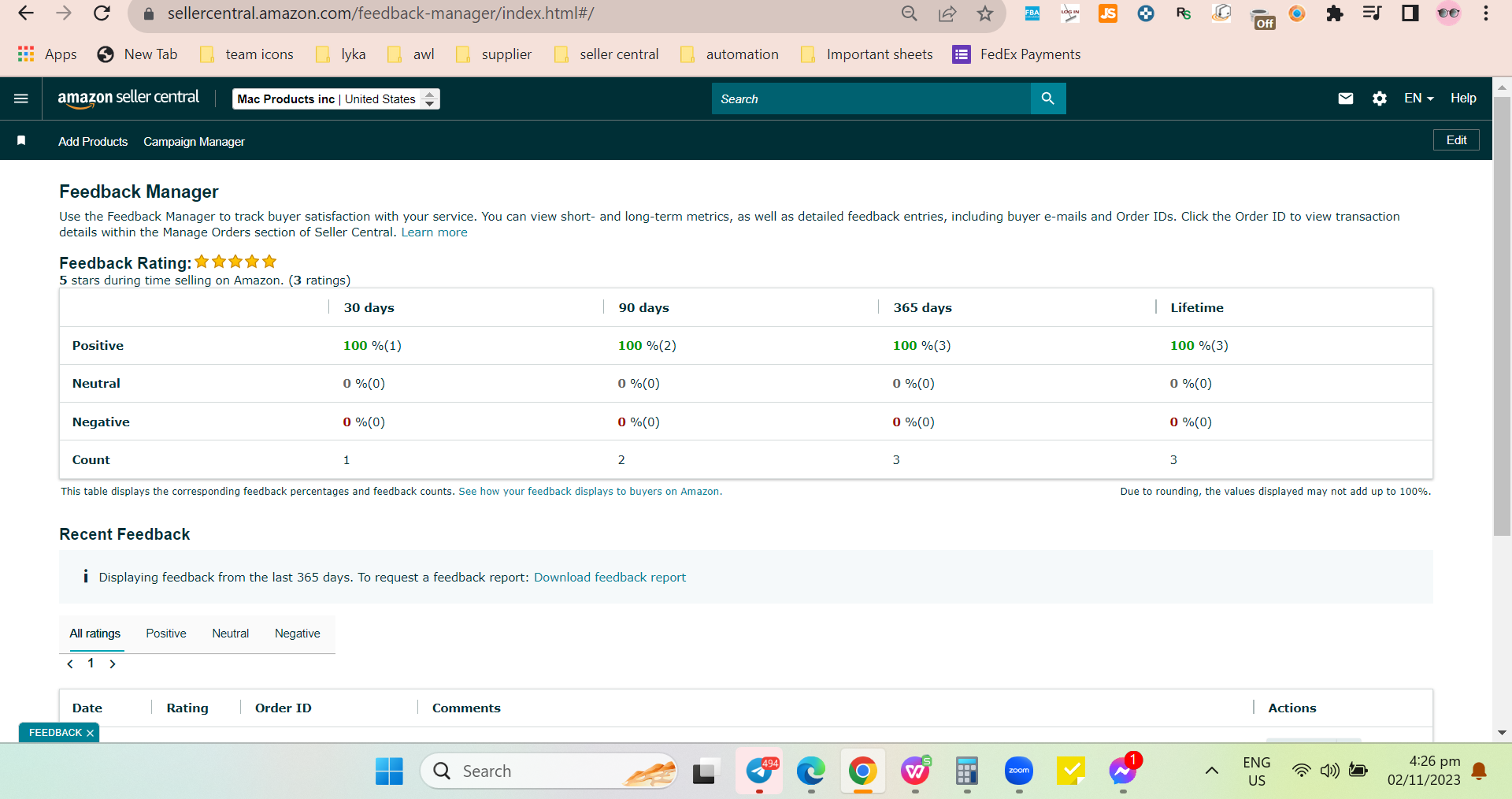Open the Chrome profile avatar

1448,13
